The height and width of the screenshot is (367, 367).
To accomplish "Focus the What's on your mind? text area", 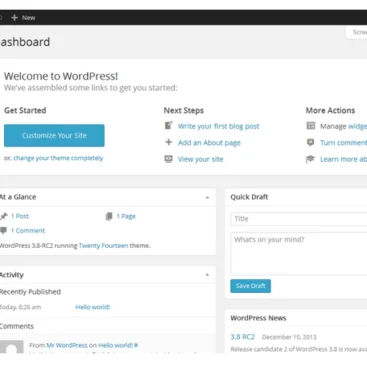I will [x=299, y=254].
